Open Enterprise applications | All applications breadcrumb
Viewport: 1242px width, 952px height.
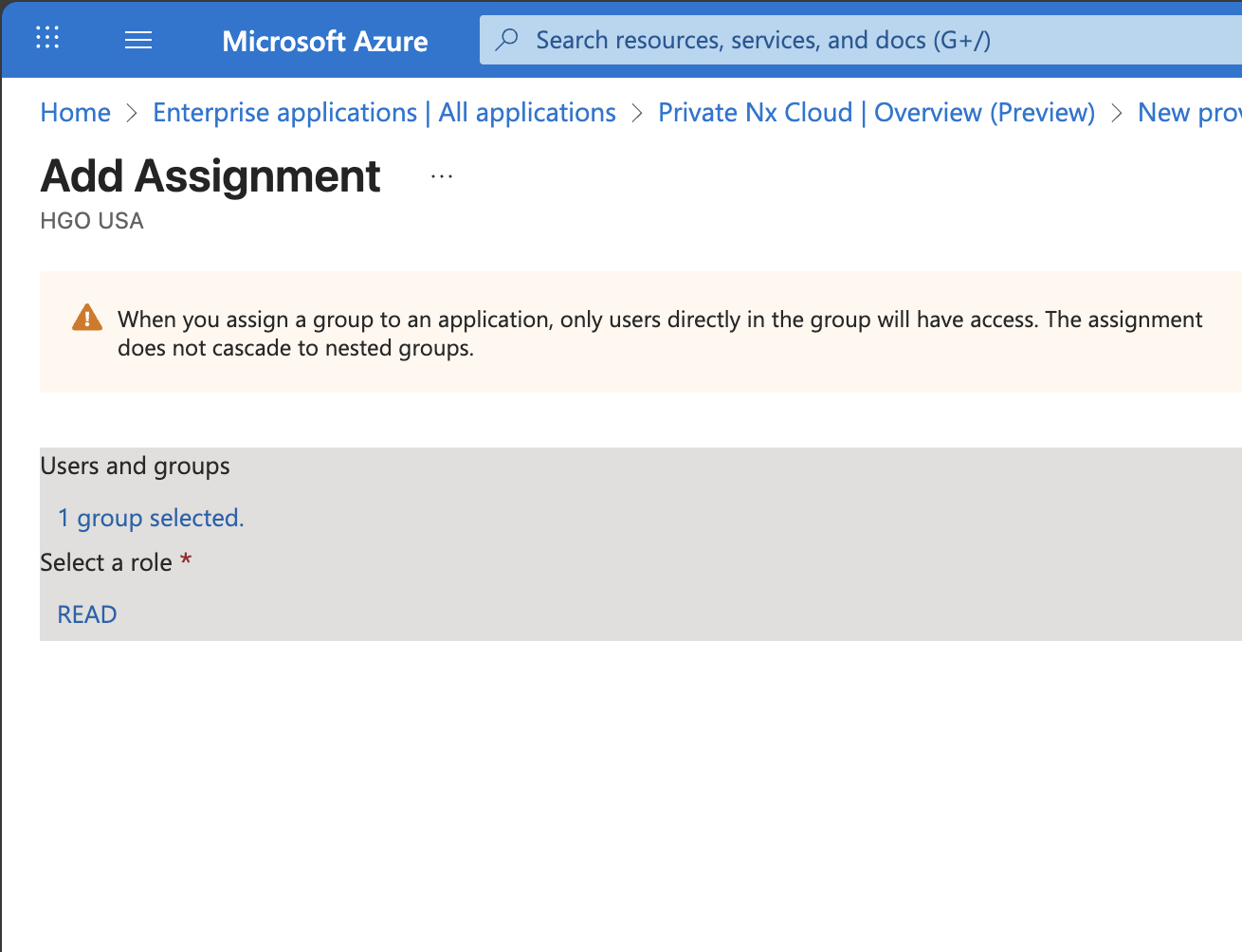384,113
